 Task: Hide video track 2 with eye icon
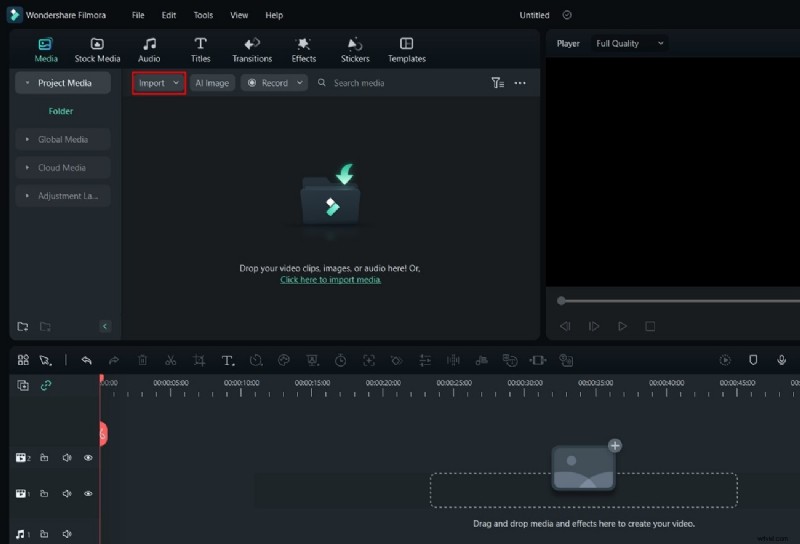coord(88,458)
